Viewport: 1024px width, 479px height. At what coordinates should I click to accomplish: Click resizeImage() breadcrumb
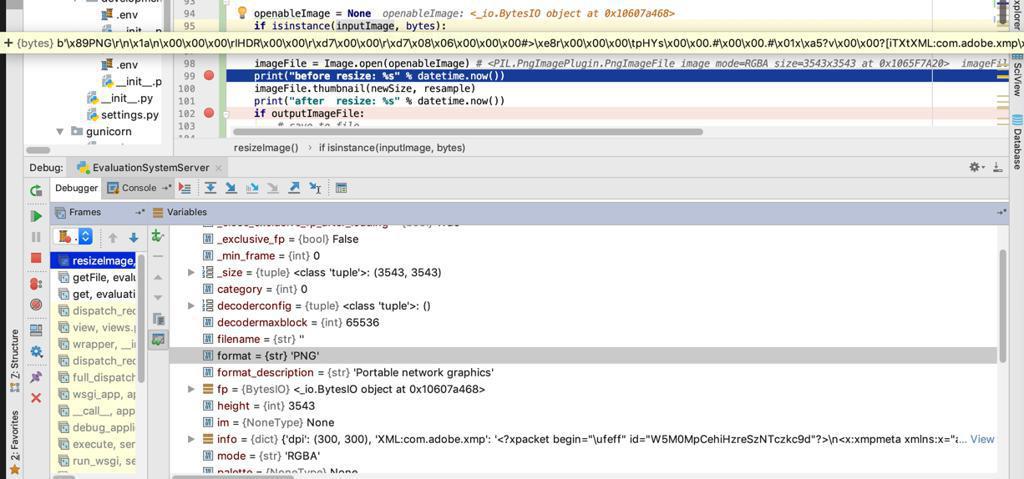pyautogui.click(x=266, y=148)
